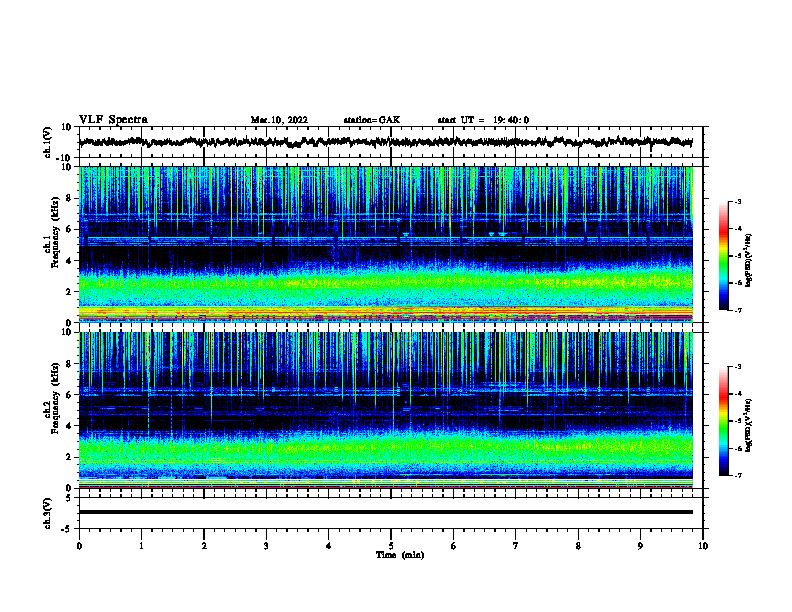Click the "VLF Spectra" plot title
Image resolution: width=792 pixels, height=612 pixels.
pos(113,120)
